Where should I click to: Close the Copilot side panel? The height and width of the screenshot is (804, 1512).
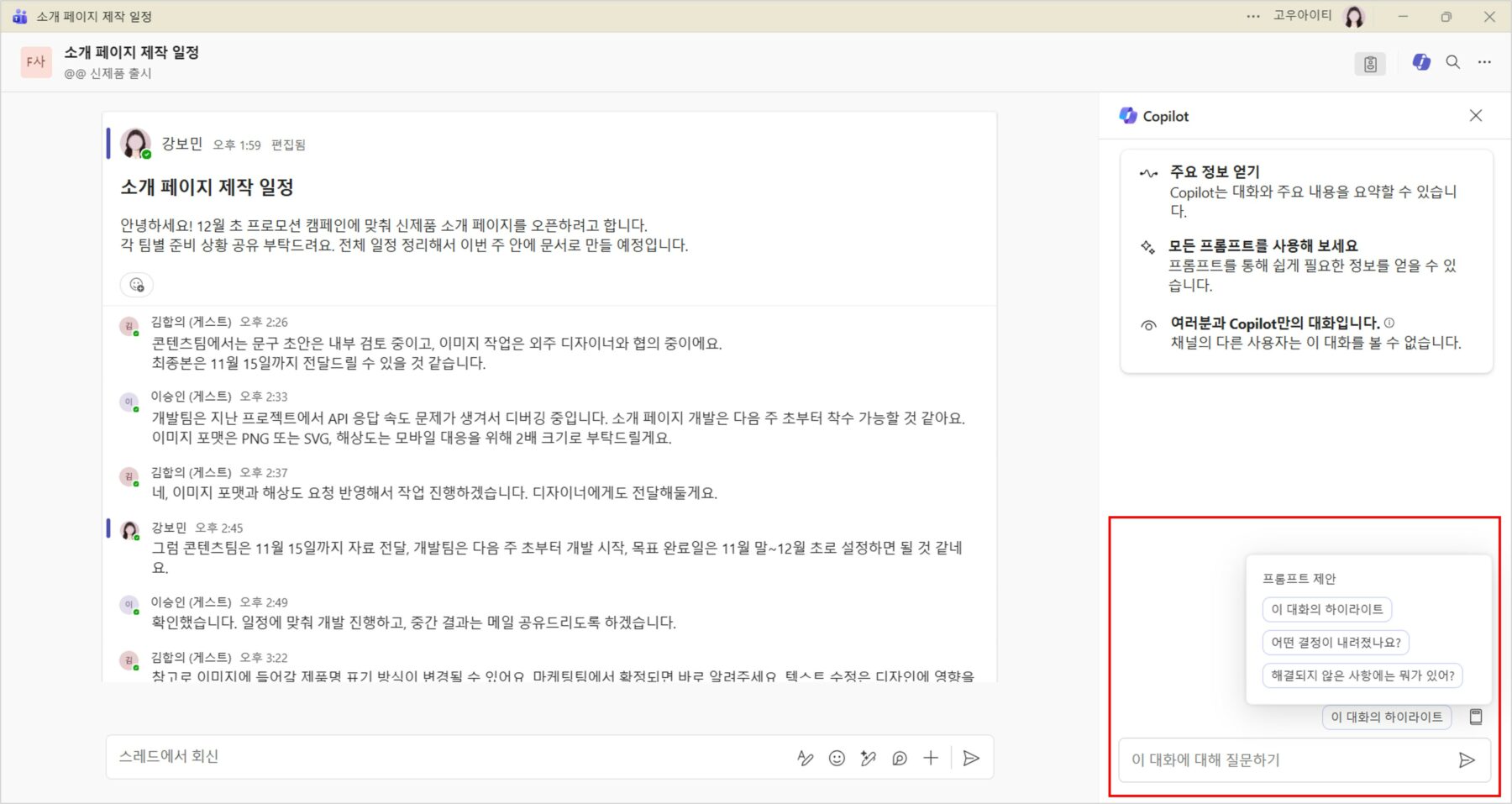pos(1476,116)
